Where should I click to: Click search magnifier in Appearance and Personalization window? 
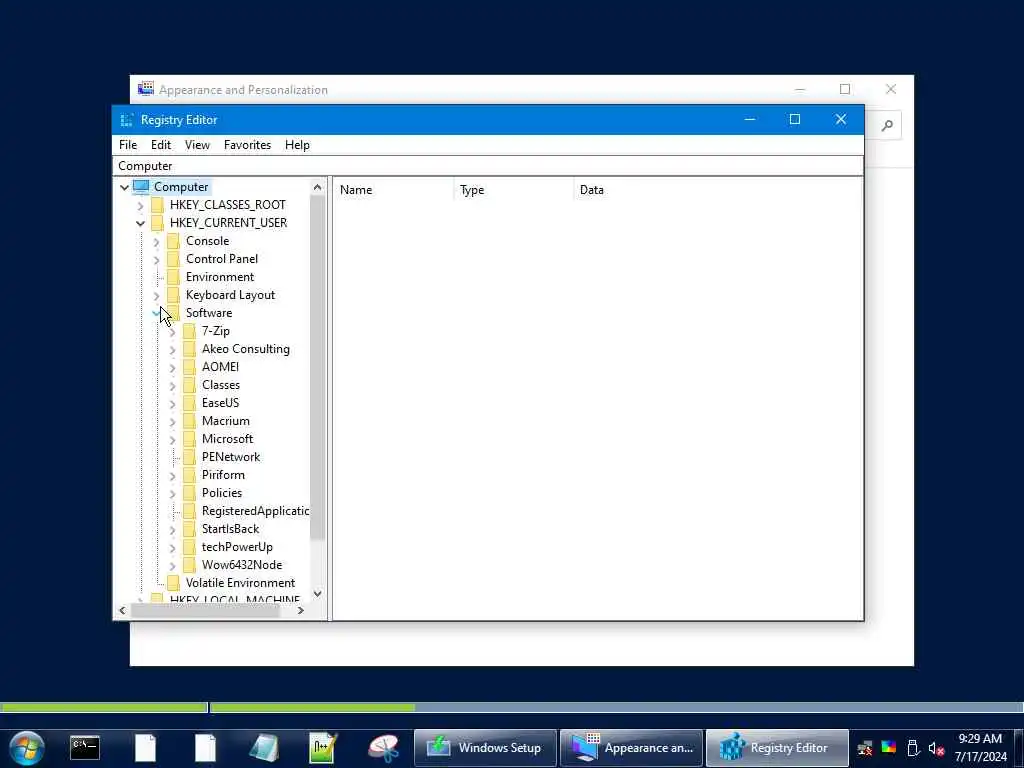click(x=887, y=125)
